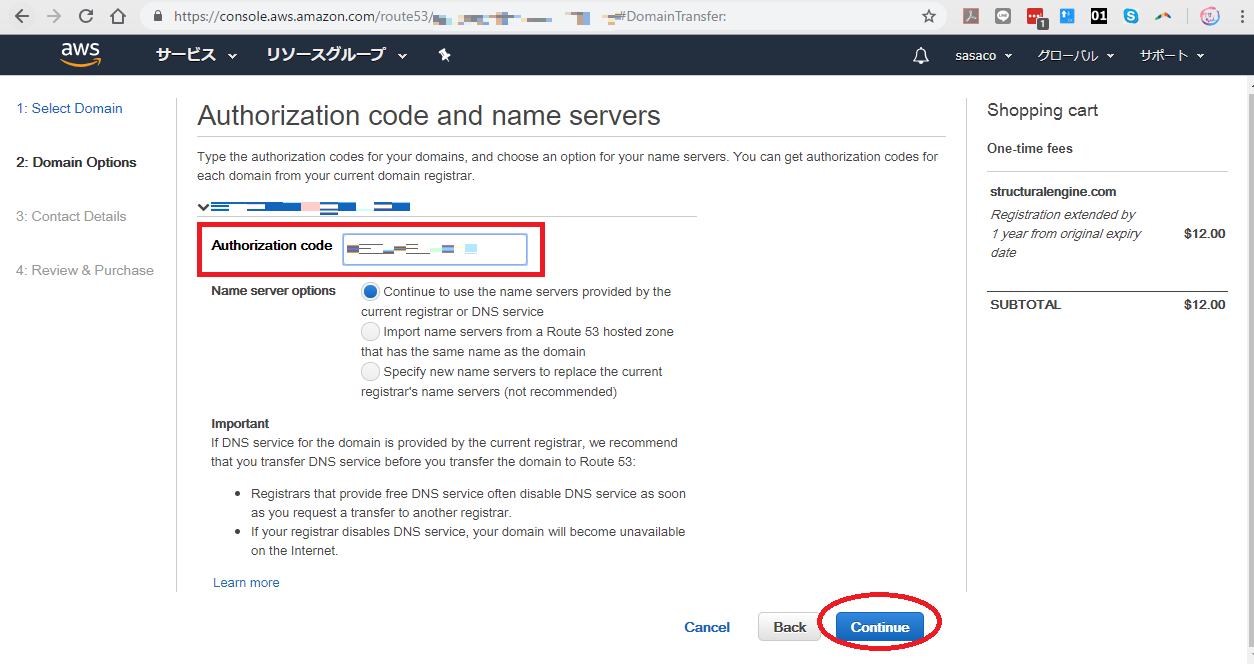Select specify new name servers option
The height and width of the screenshot is (664, 1254).
(370, 372)
